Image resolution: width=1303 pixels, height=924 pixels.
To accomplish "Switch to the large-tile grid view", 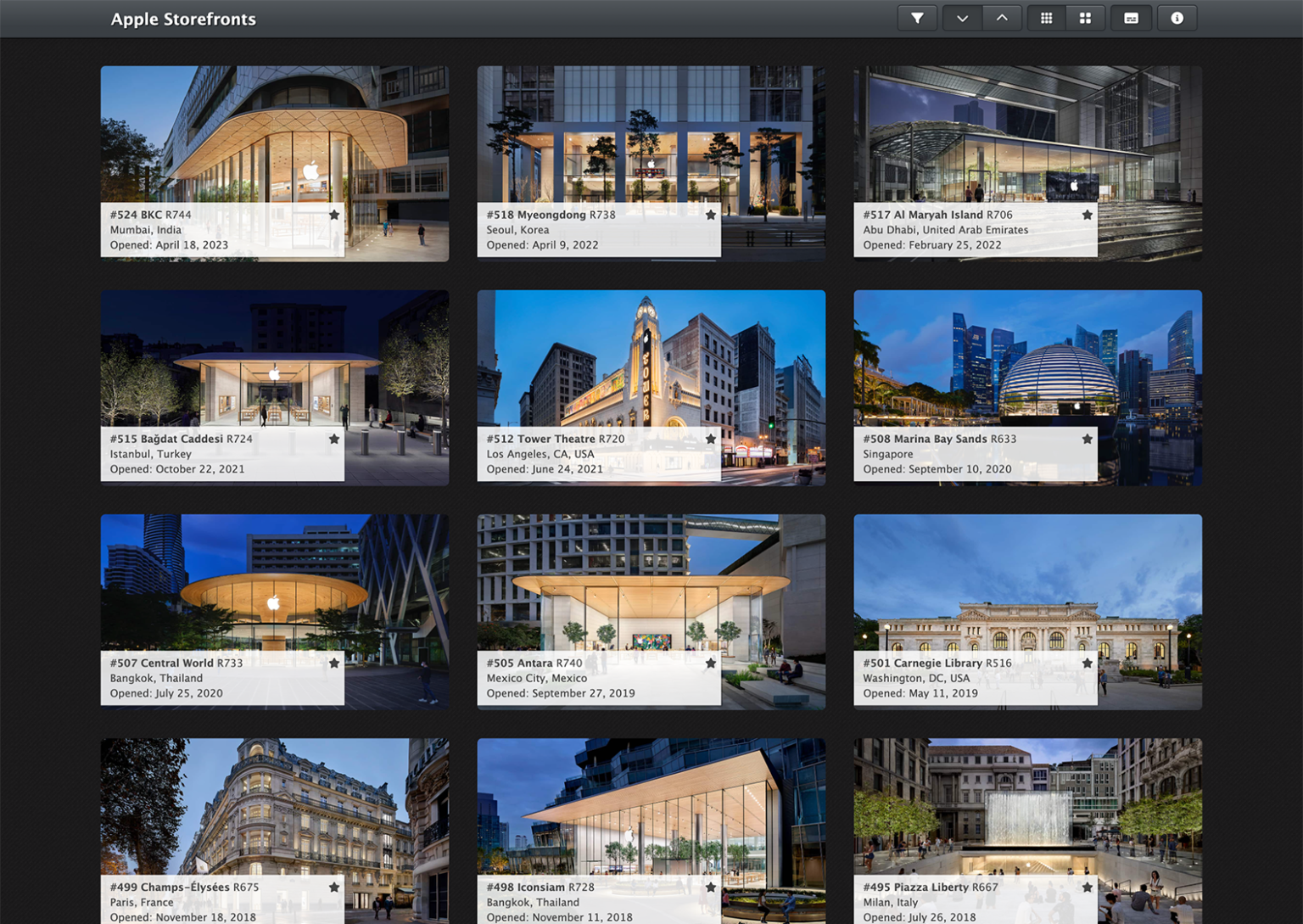I will 1085,19.
